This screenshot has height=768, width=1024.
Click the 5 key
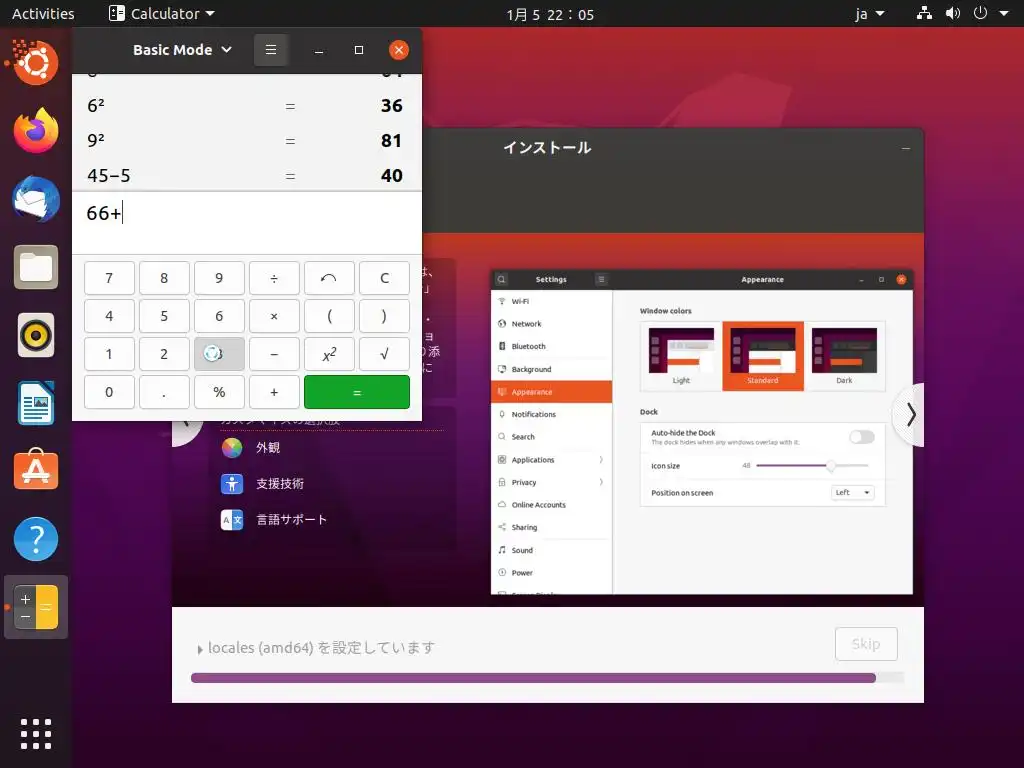[x=164, y=316]
